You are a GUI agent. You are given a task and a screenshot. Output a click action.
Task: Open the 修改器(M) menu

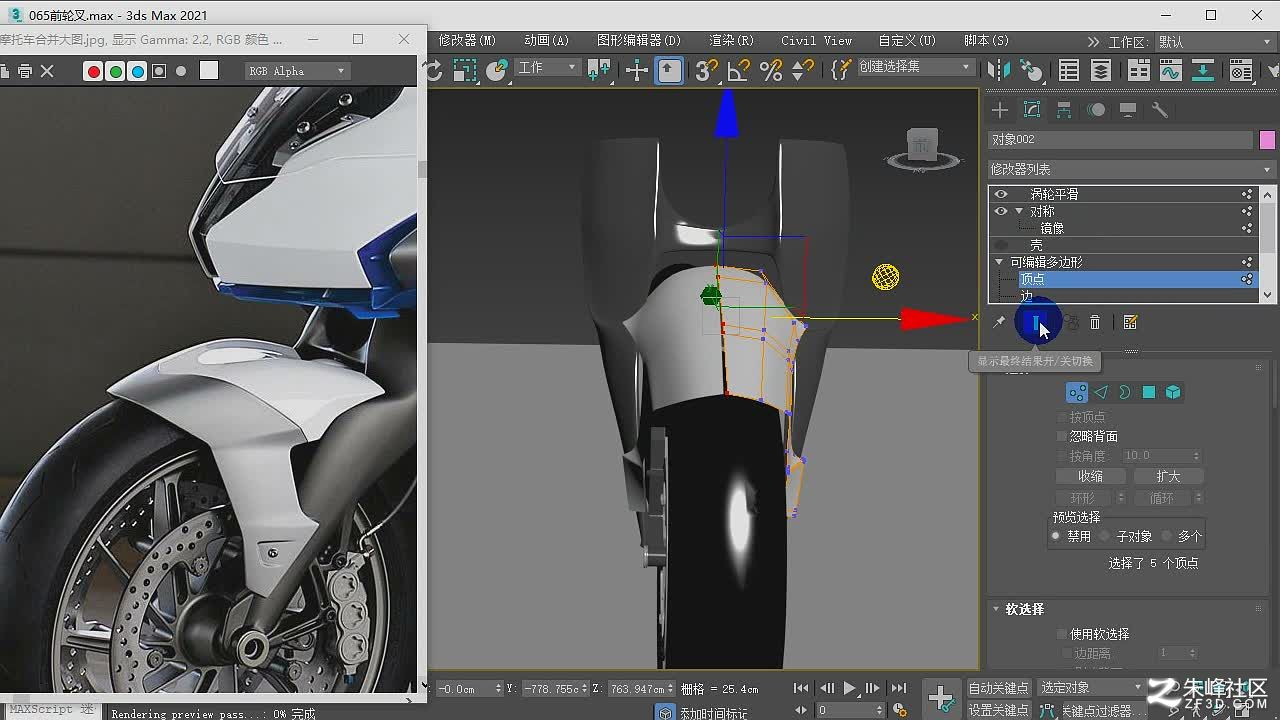(467, 41)
